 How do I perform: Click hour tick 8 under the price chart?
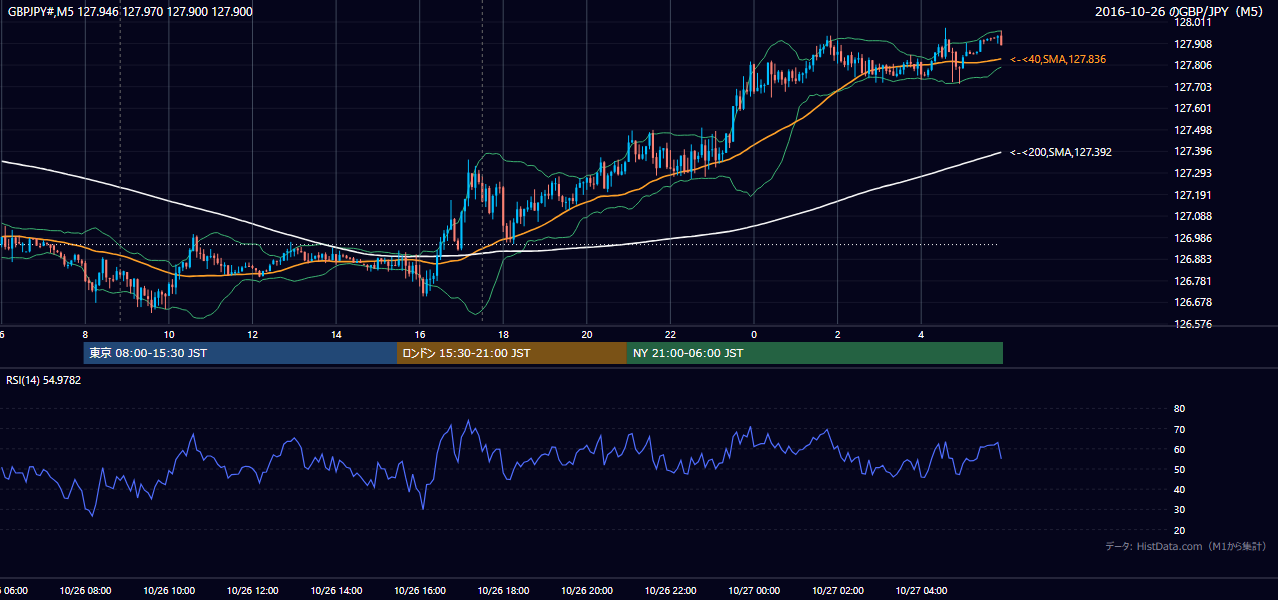point(85,334)
